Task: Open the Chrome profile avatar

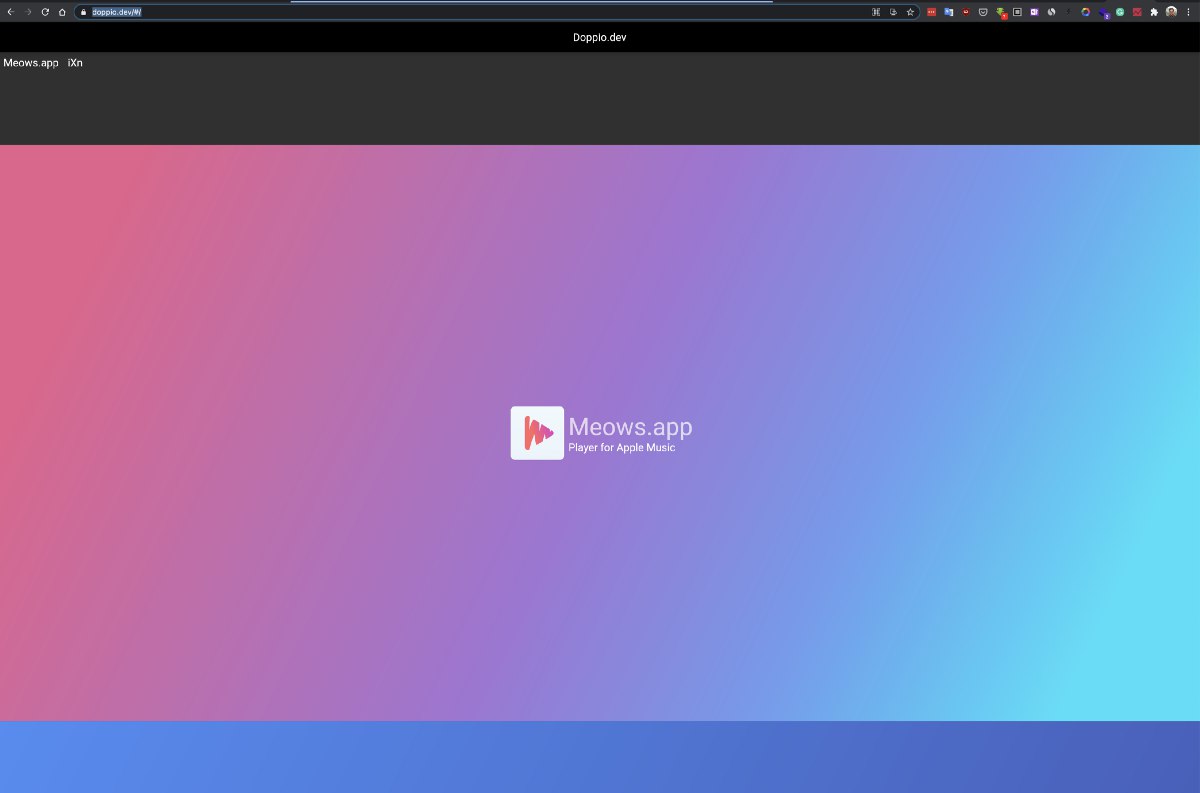Action: point(1171,12)
